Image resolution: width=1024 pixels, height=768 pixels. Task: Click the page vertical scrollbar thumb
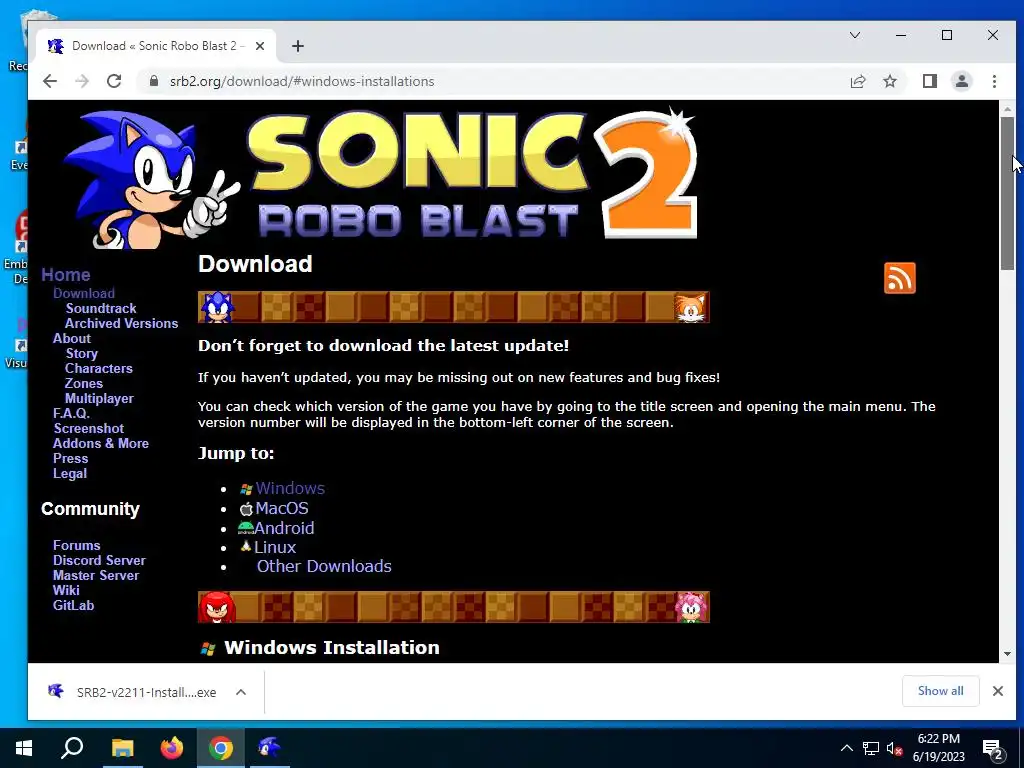coord(1007,193)
